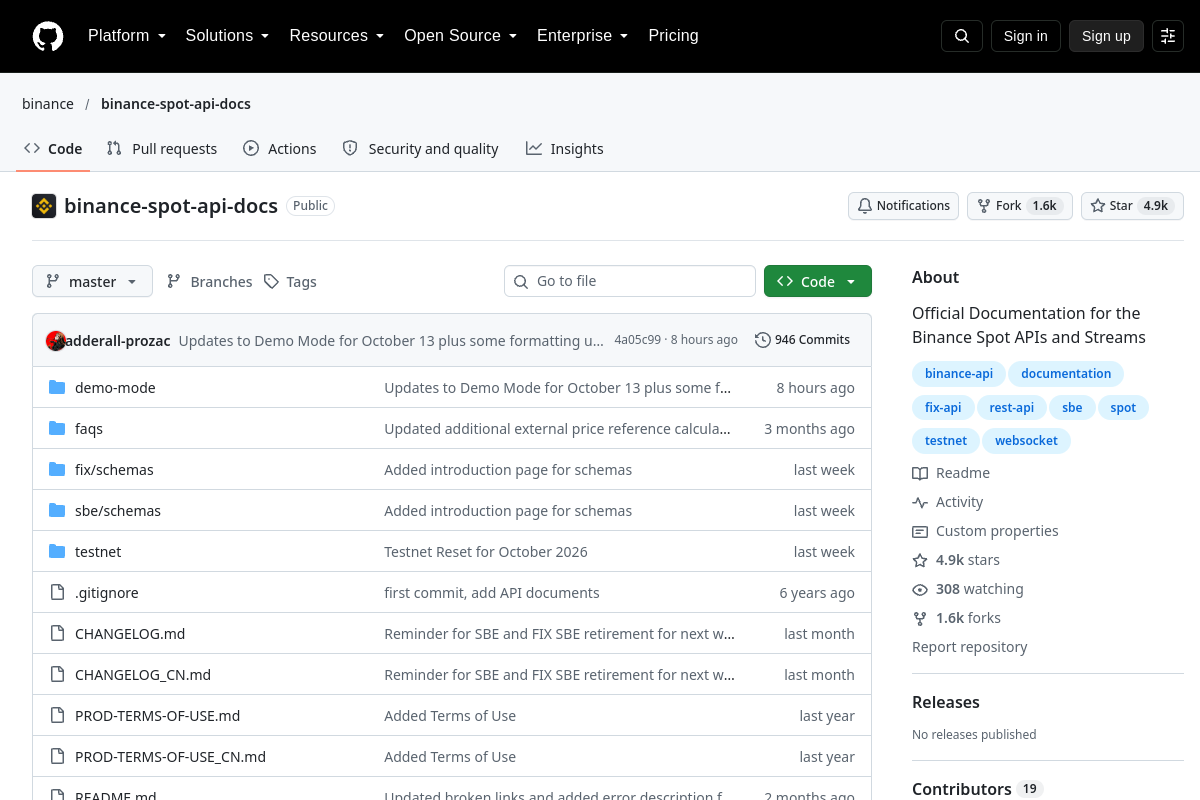This screenshot has width=1200, height=800.
Task: Select the rest-api topic tag
Action: [x=1012, y=408]
